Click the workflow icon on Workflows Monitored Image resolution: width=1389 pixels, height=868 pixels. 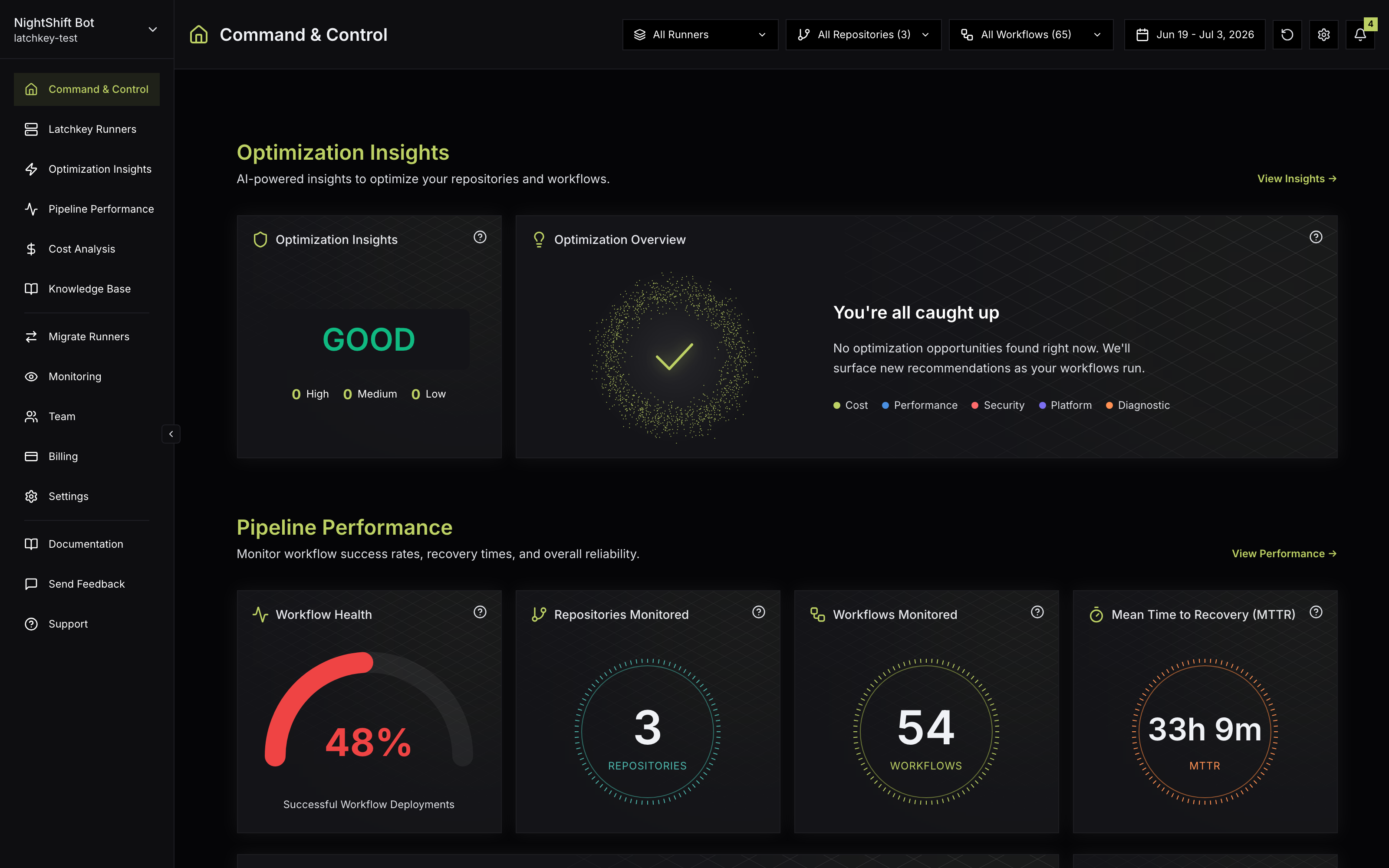pos(817,614)
